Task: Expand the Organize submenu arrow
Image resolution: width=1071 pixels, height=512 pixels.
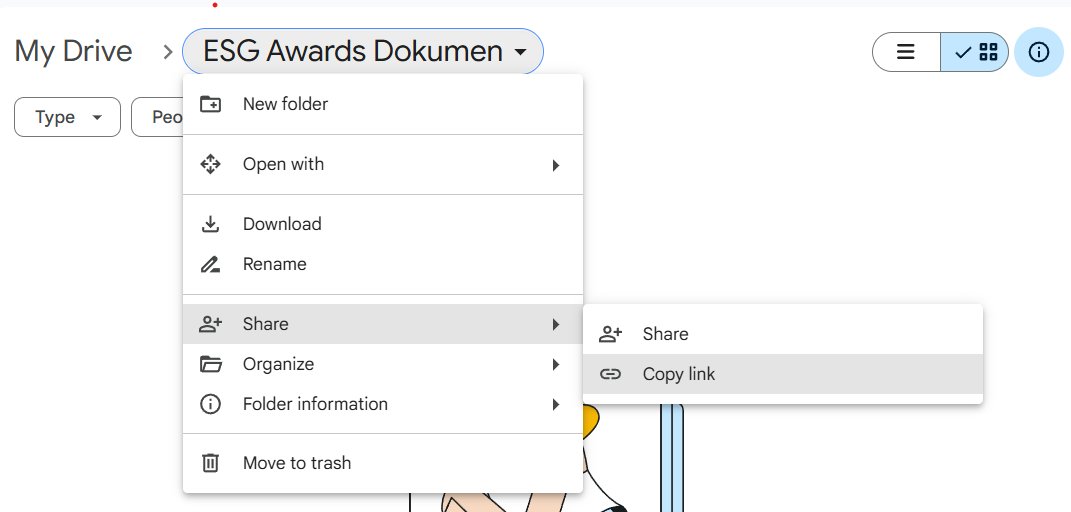Action: (556, 365)
